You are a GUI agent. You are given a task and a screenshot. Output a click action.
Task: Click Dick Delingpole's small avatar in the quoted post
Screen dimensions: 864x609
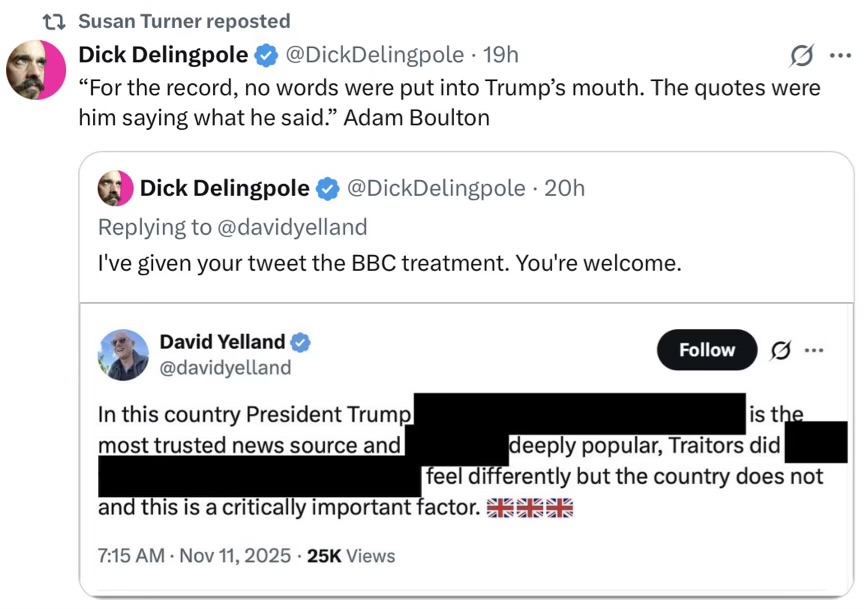(115, 188)
